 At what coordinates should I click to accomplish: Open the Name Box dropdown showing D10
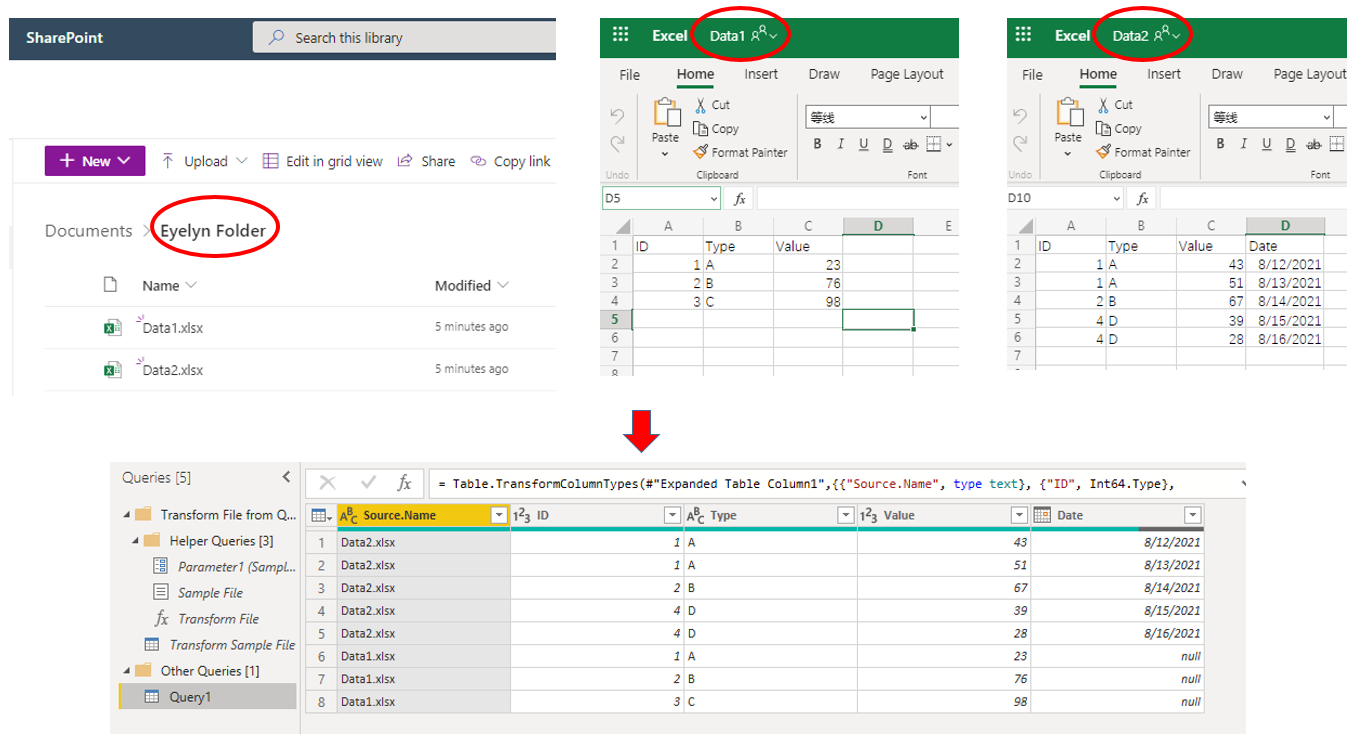coord(1115,199)
